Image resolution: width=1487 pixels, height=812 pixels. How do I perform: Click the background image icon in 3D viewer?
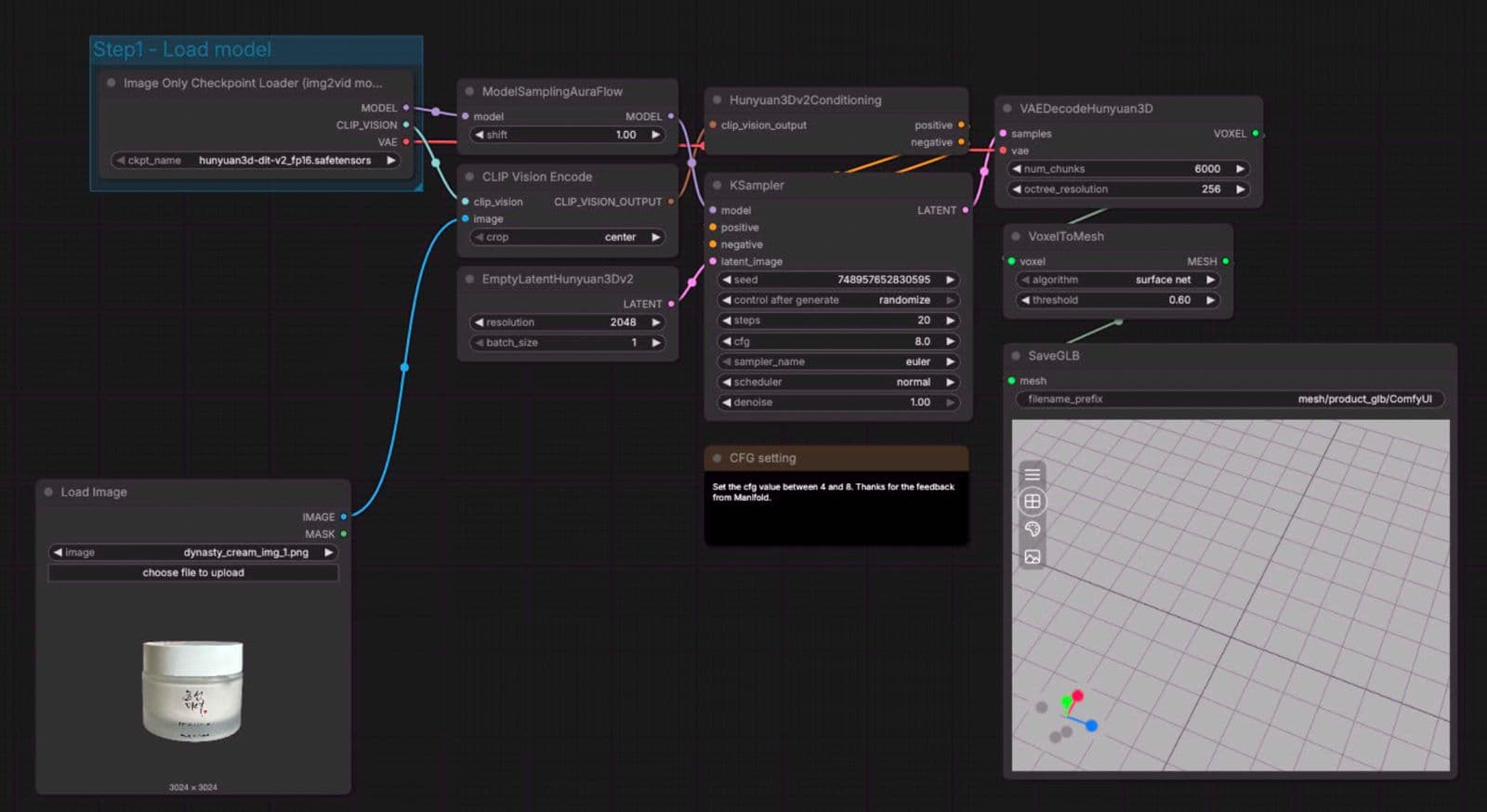click(x=1032, y=557)
